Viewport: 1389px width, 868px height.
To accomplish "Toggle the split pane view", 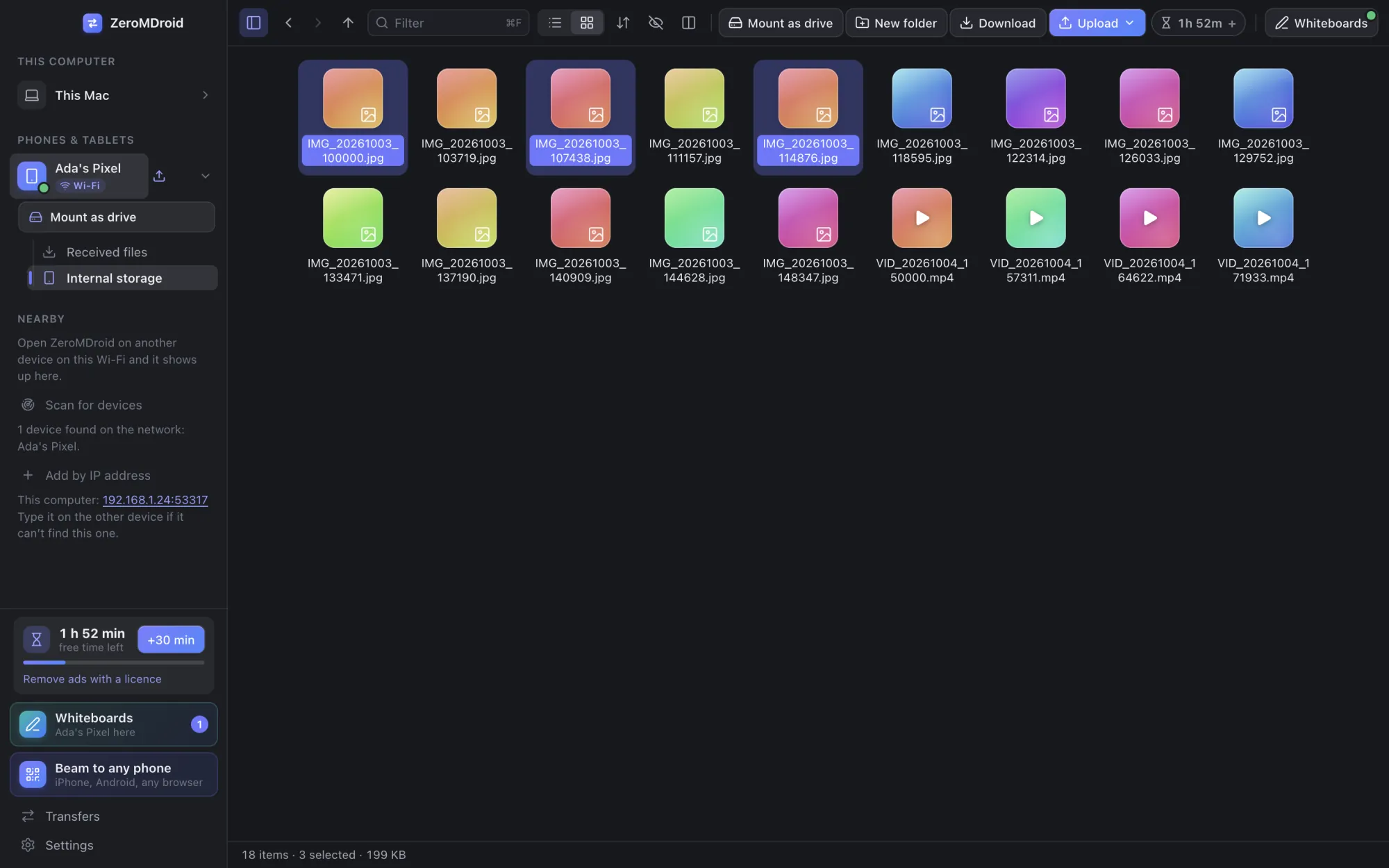I will [x=688, y=23].
